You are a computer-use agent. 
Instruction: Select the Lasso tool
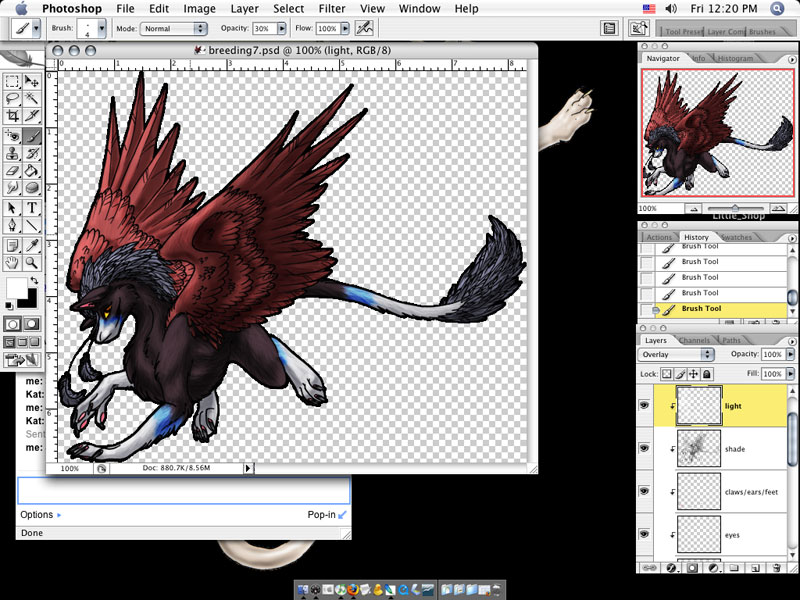pyautogui.click(x=12, y=98)
